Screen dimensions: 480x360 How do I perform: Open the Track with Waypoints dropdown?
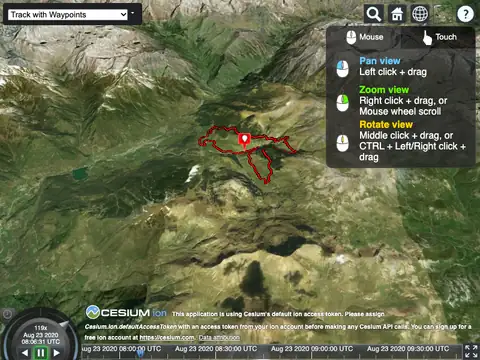pyautogui.click(x=68, y=14)
